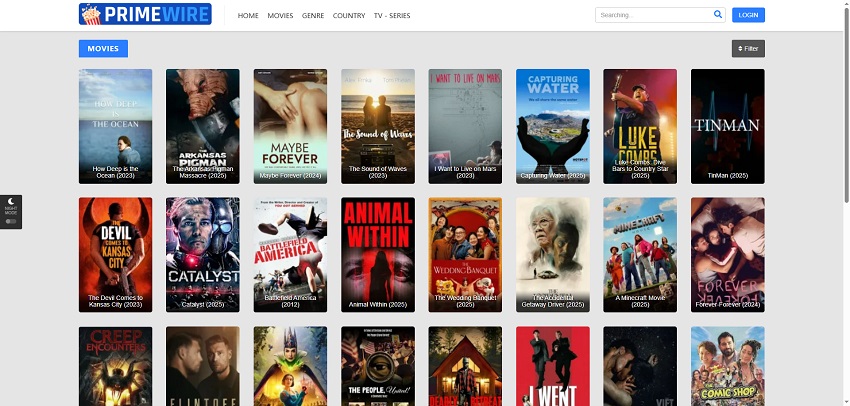Viewport: 850px width, 406px height.
Task: Open I Want to Live on Mars poster
Action: (465, 126)
